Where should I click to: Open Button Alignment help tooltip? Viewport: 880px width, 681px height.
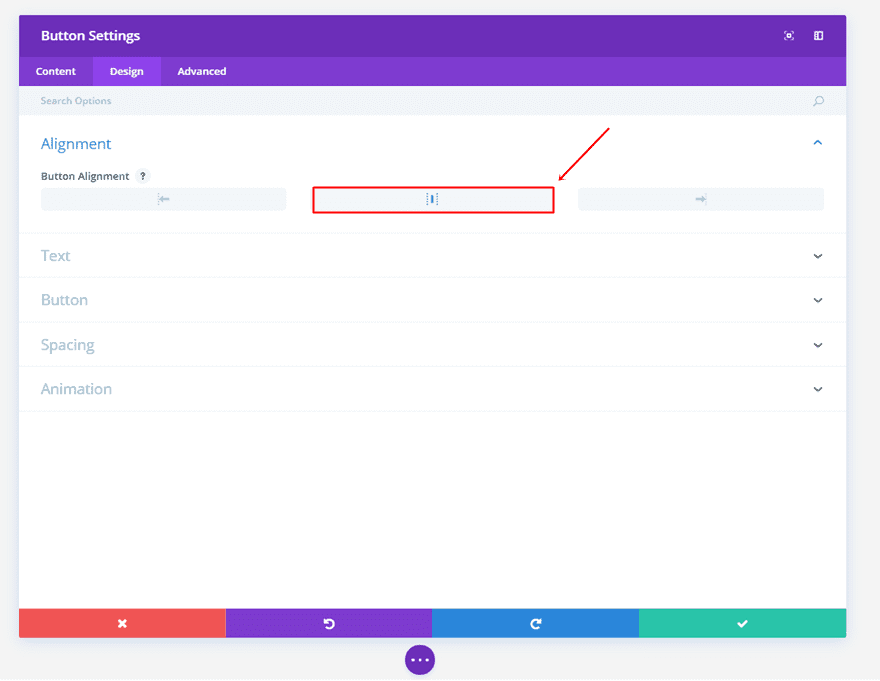point(143,176)
